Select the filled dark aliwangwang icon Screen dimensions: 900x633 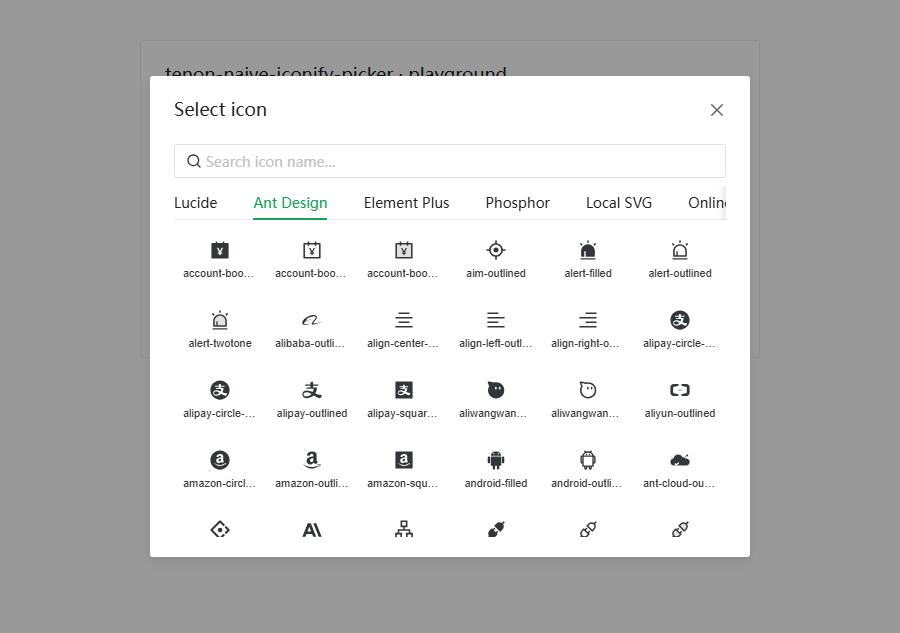pos(496,390)
